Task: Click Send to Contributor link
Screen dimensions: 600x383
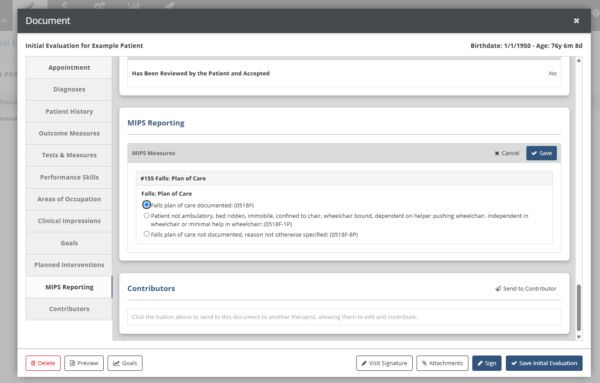Action: coord(526,288)
